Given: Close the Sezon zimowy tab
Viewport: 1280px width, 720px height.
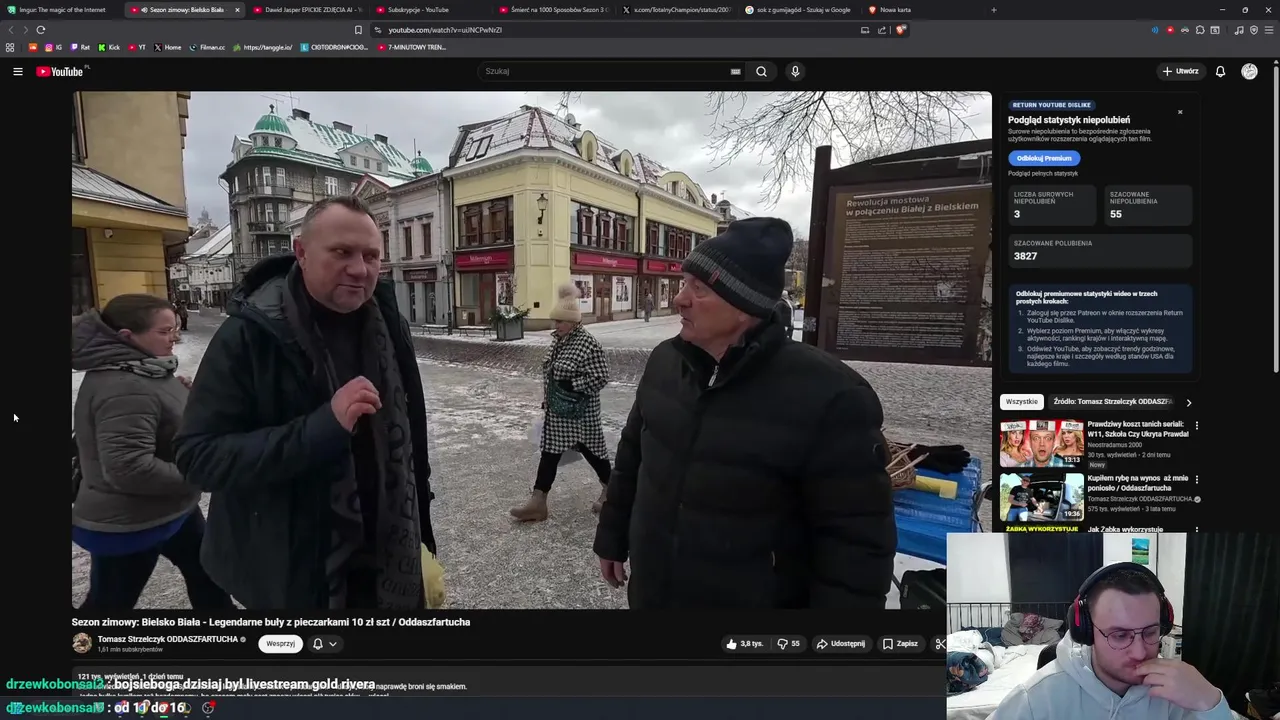Looking at the screenshot, I should tap(237, 10).
